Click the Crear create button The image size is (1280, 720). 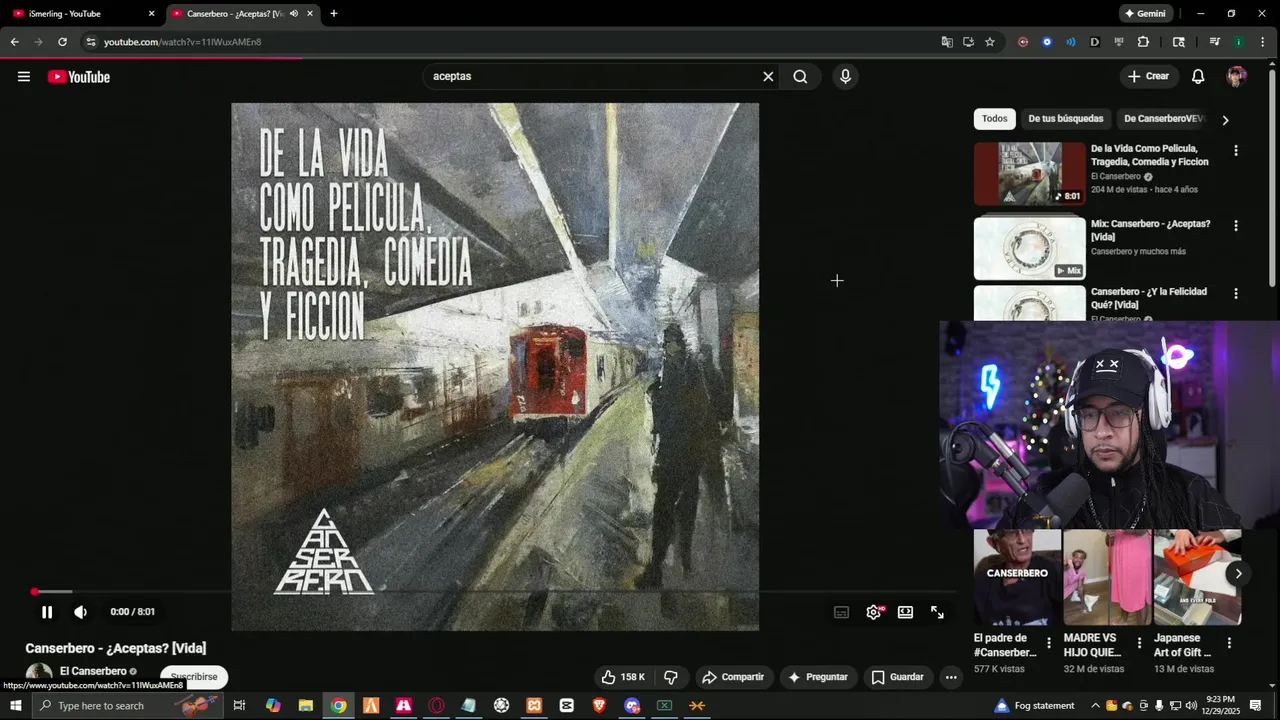click(1148, 77)
